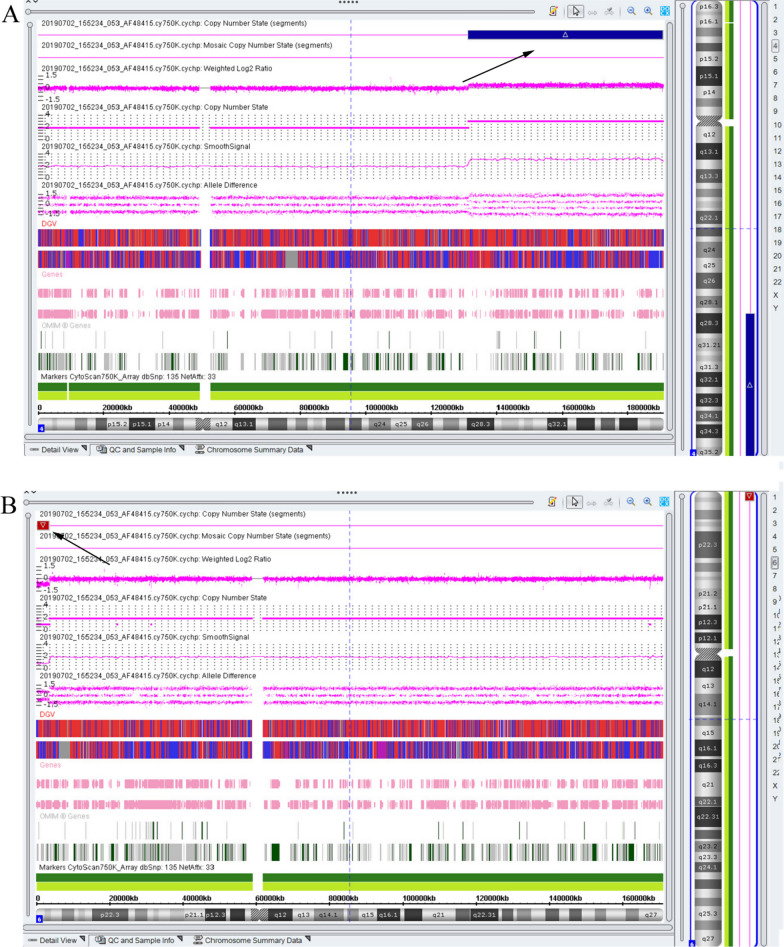Select the blue gain segment bar in panel A
This screenshot has height=947, width=784.
tap(565, 35)
